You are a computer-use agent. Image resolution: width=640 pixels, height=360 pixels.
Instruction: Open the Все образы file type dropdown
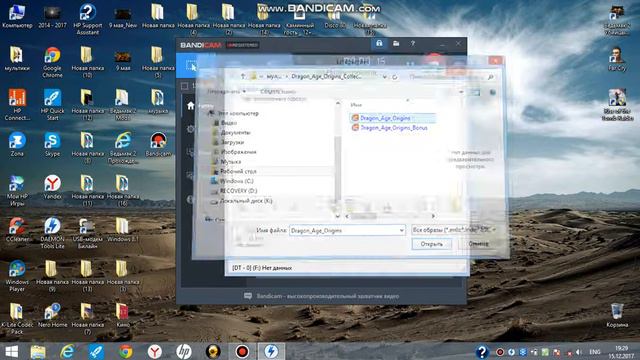pyautogui.click(x=454, y=230)
